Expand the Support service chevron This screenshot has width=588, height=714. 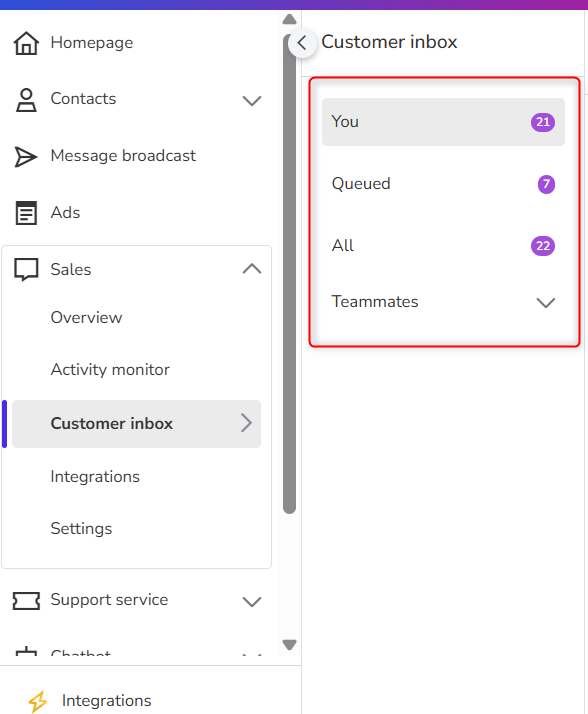(252, 602)
